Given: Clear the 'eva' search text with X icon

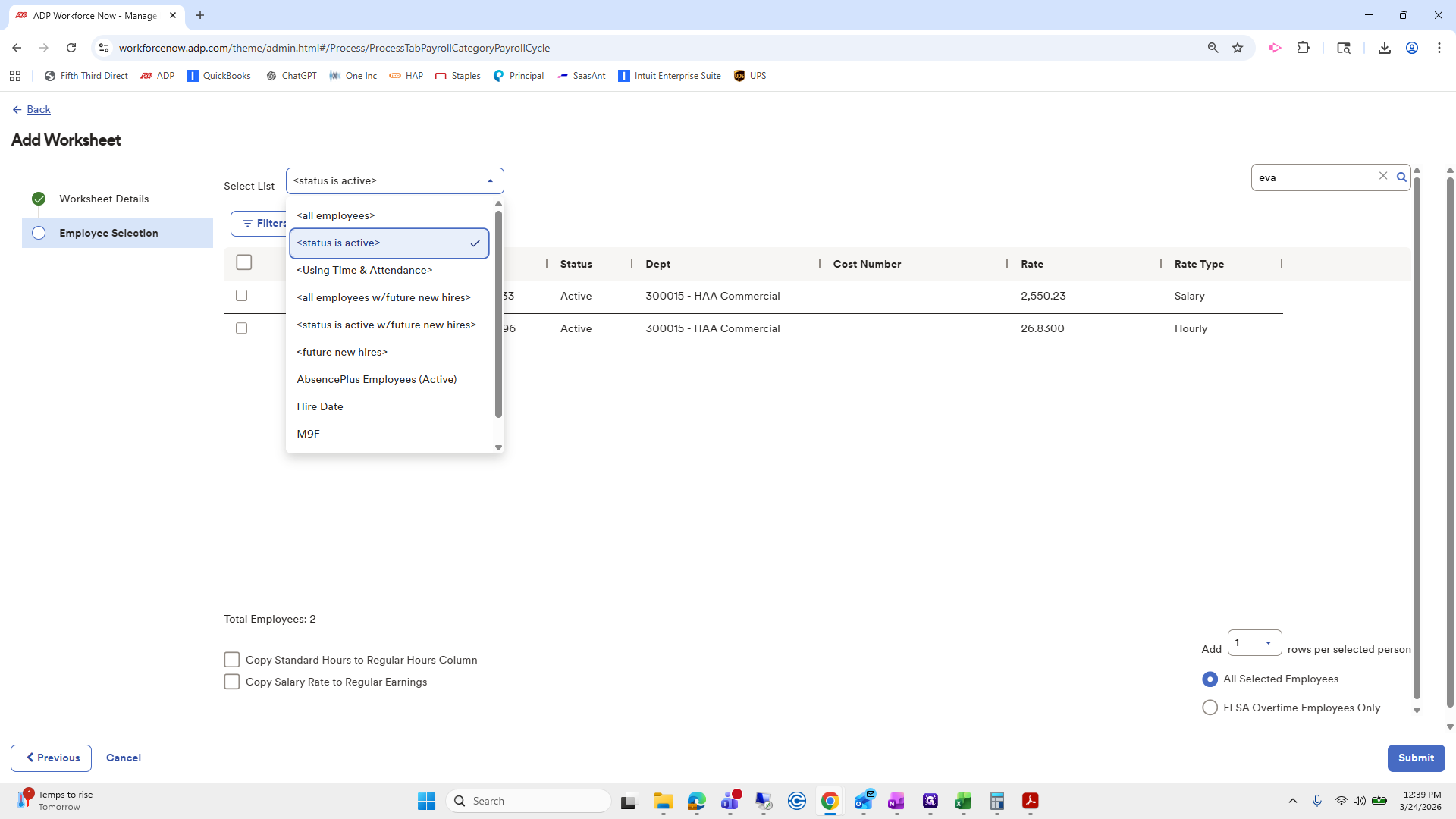Looking at the screenshot, I should pyautogui.click(x=1383, y=176).
